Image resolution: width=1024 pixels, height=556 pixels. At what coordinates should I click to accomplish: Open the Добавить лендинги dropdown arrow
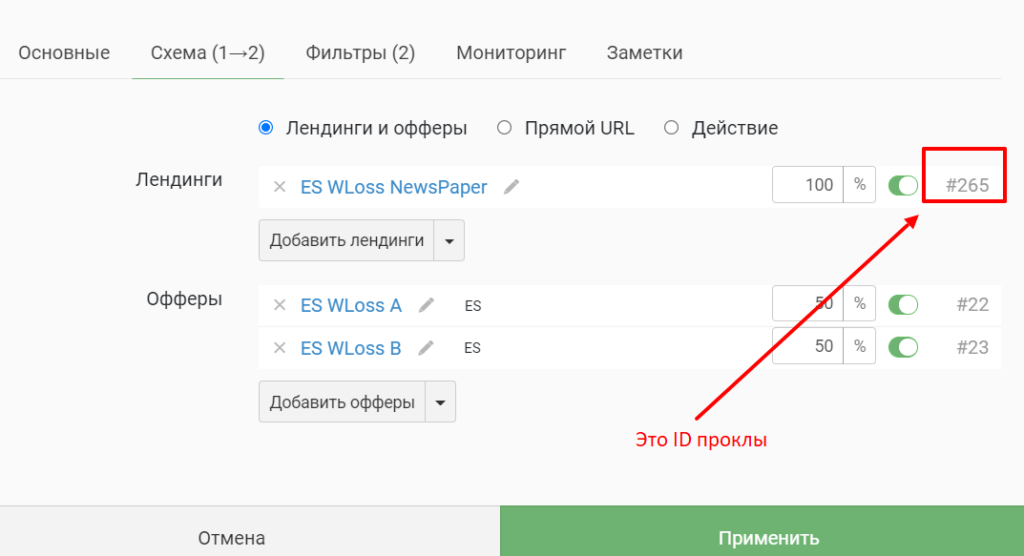[x=449, y=240]
